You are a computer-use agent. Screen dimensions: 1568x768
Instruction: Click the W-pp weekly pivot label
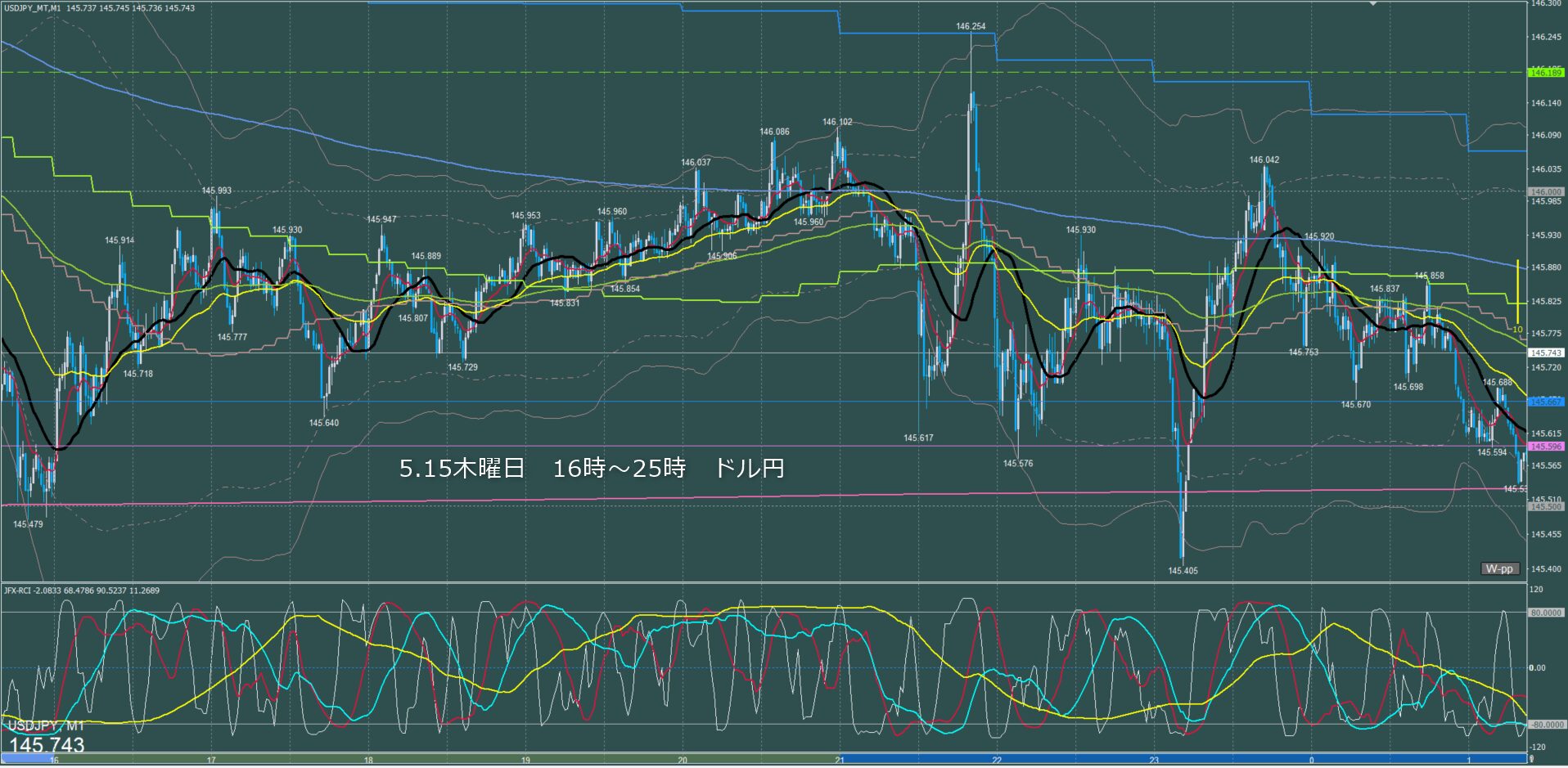(1499, 568)
